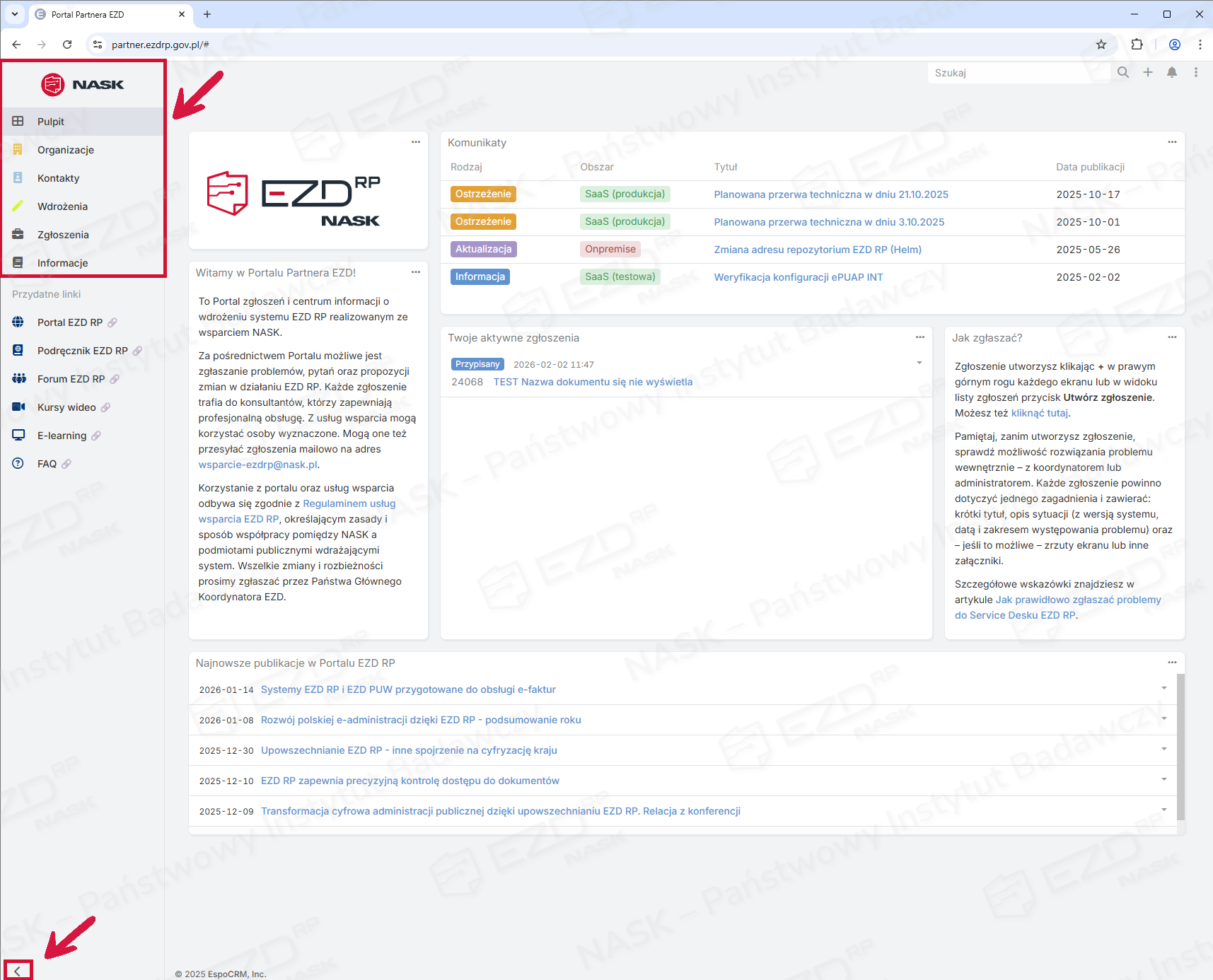The height and width of the screenshot is (980, 1213).
Task: Click the publications panel vertical scrollbar
Action: pyautogui.click(x=1180, y=746)
